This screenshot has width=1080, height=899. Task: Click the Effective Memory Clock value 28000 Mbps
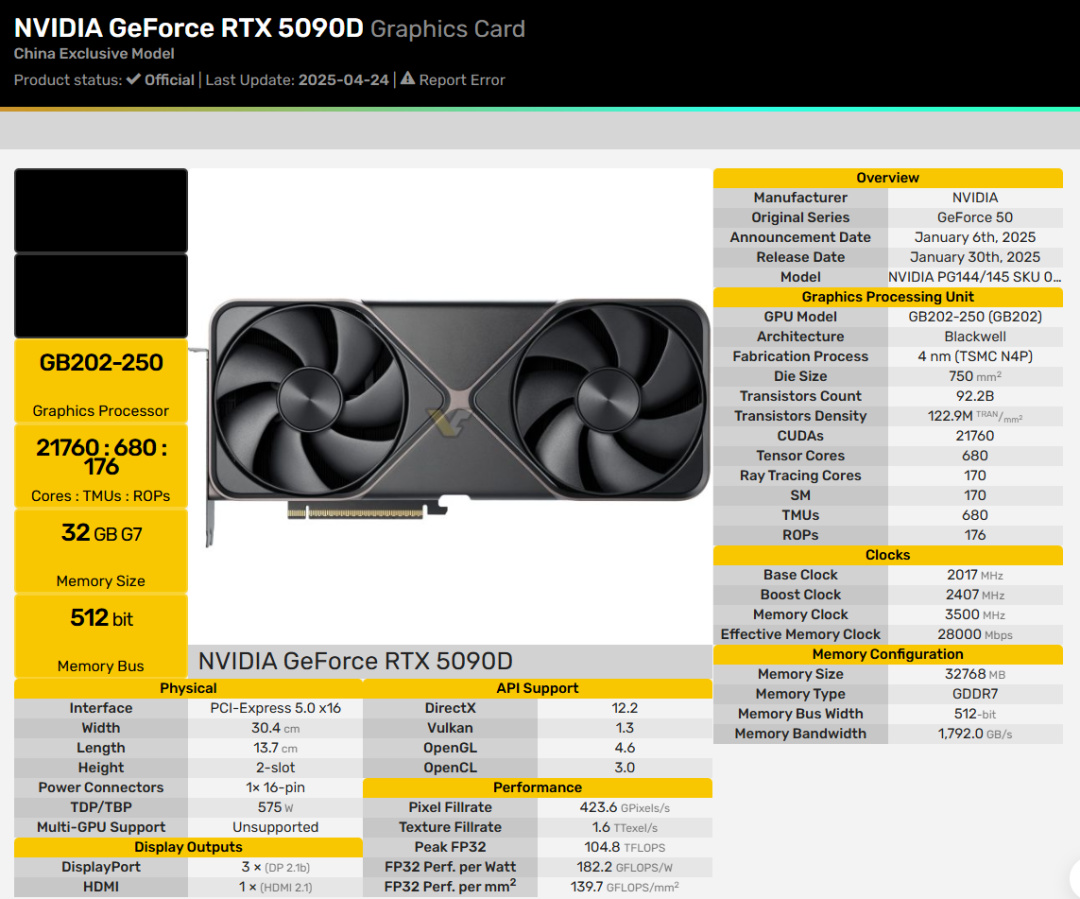coord(975,634)
